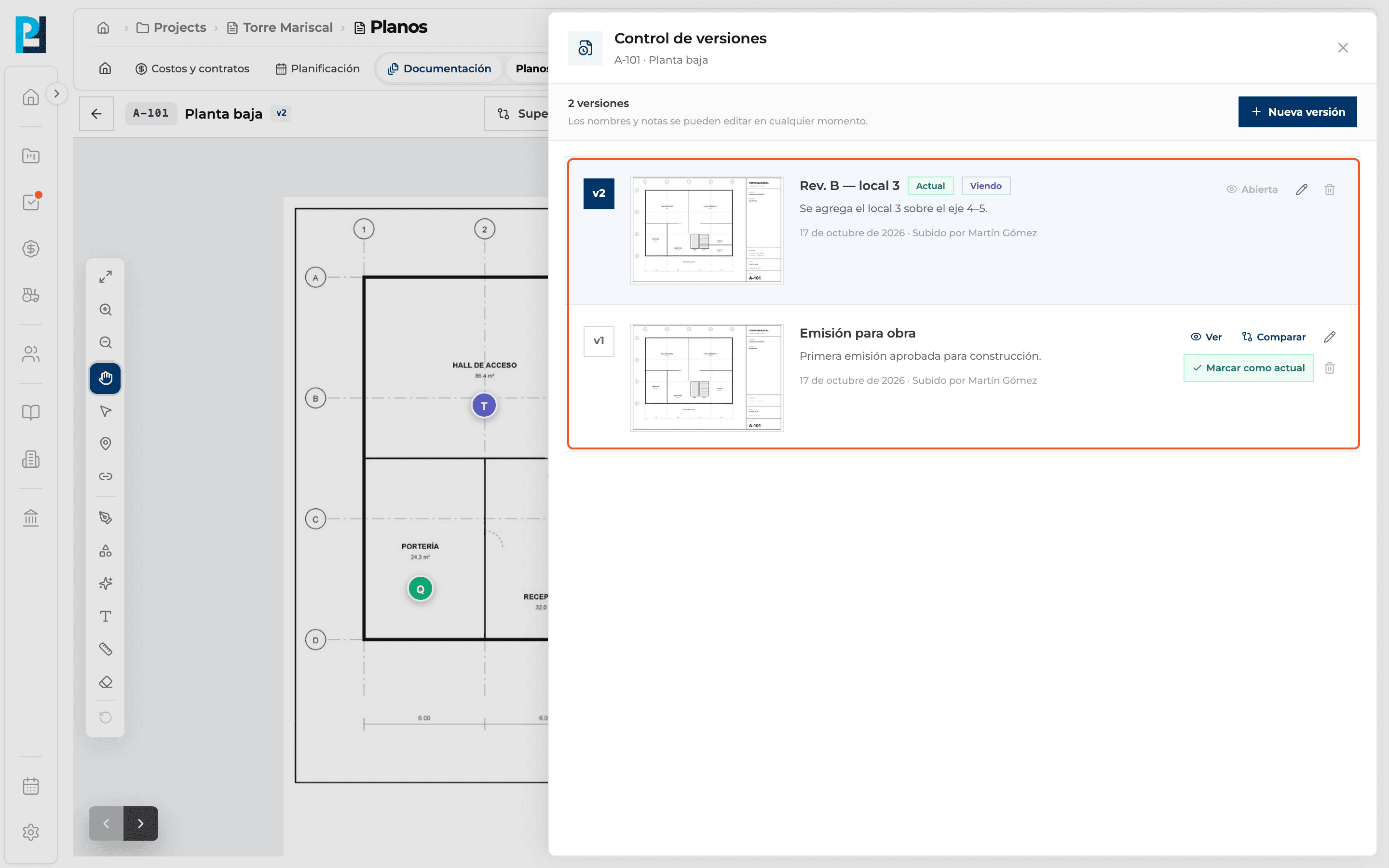The height and width of the screenshot is (868, 1389).
Task: Select the text annotation tool
Action: coord(105,616)
